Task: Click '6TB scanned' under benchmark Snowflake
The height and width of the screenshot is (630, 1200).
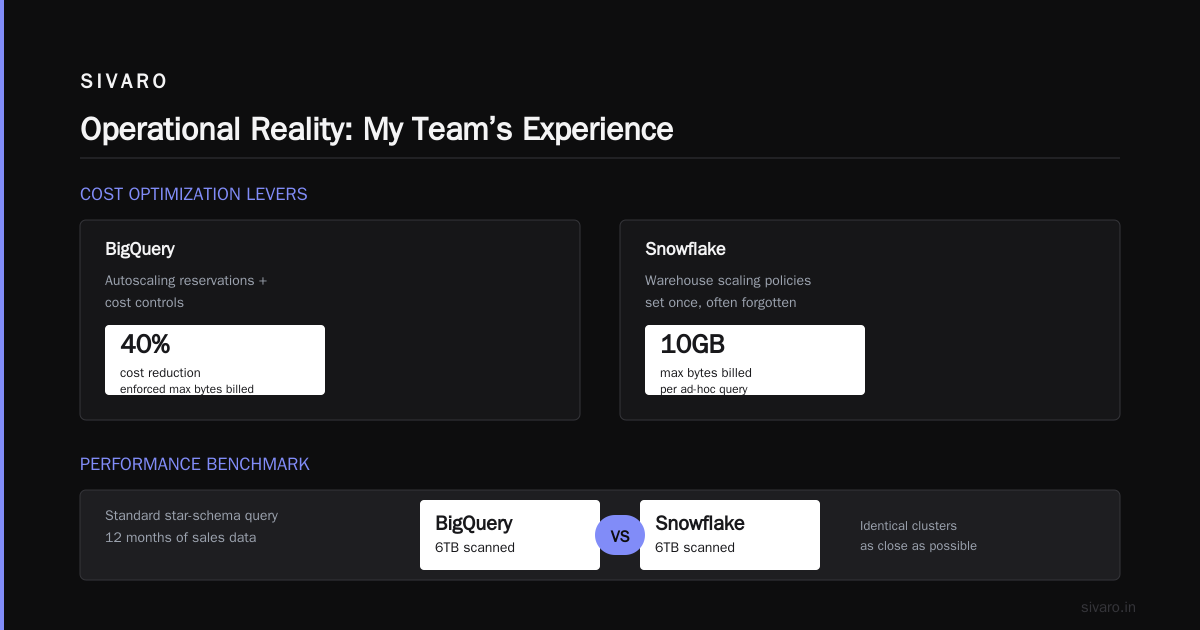Action: [695, 547]
